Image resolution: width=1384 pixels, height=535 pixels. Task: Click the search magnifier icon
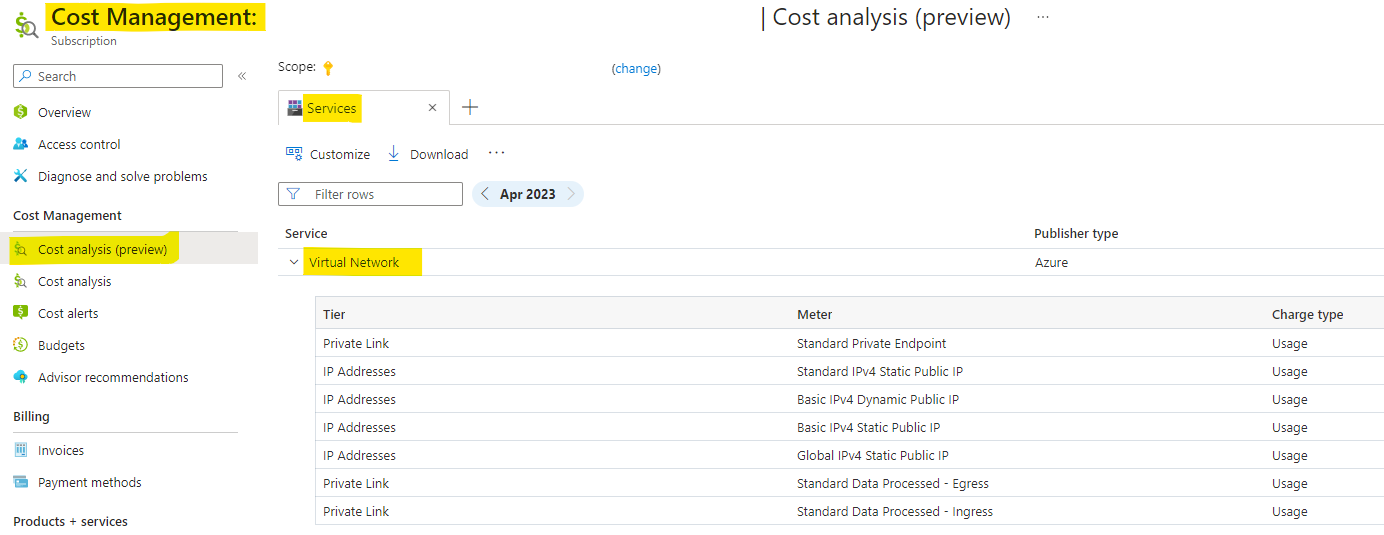25,76
